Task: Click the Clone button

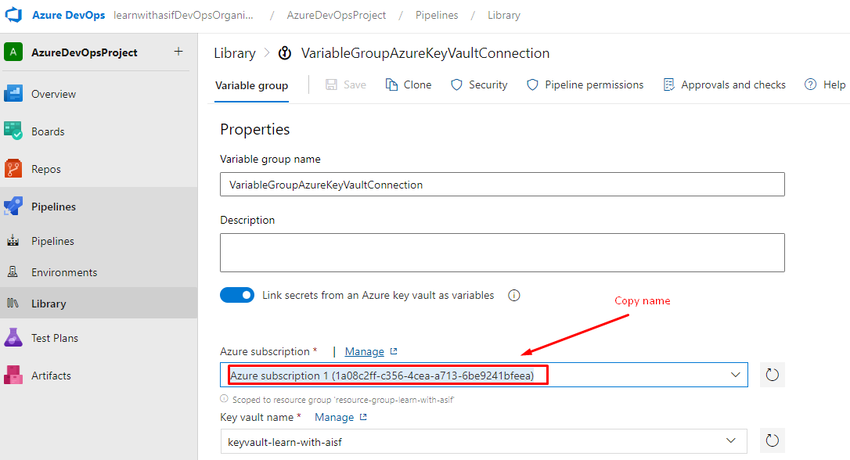Action: coord(408,85)
